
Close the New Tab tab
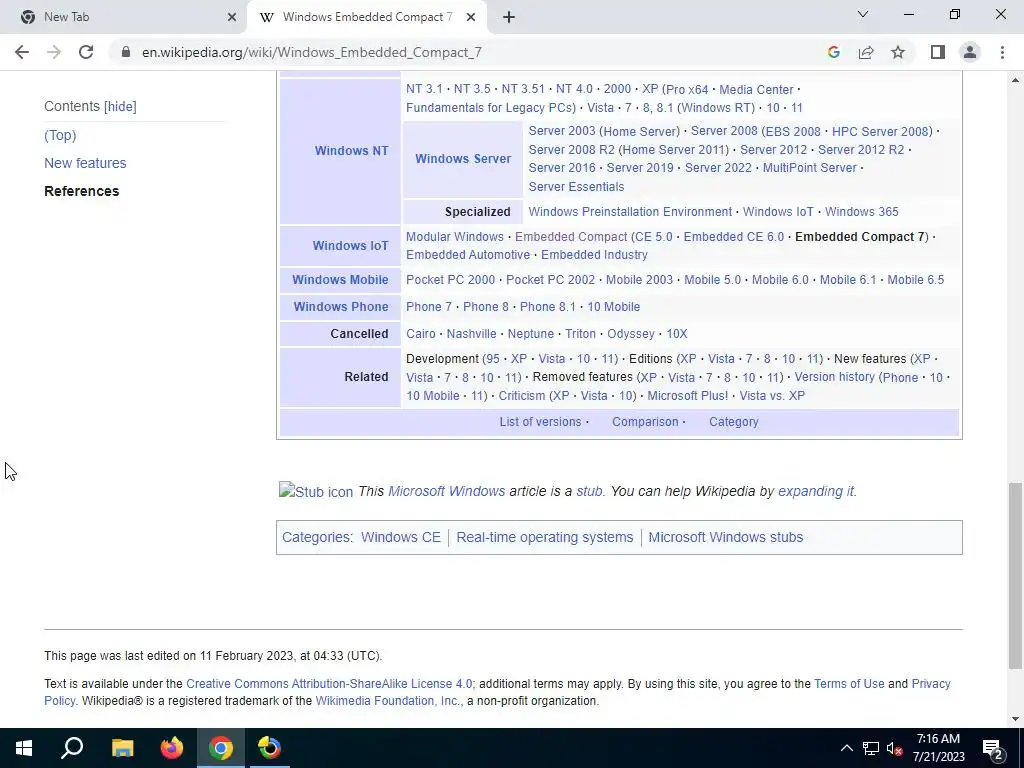[x=232, y=17]
